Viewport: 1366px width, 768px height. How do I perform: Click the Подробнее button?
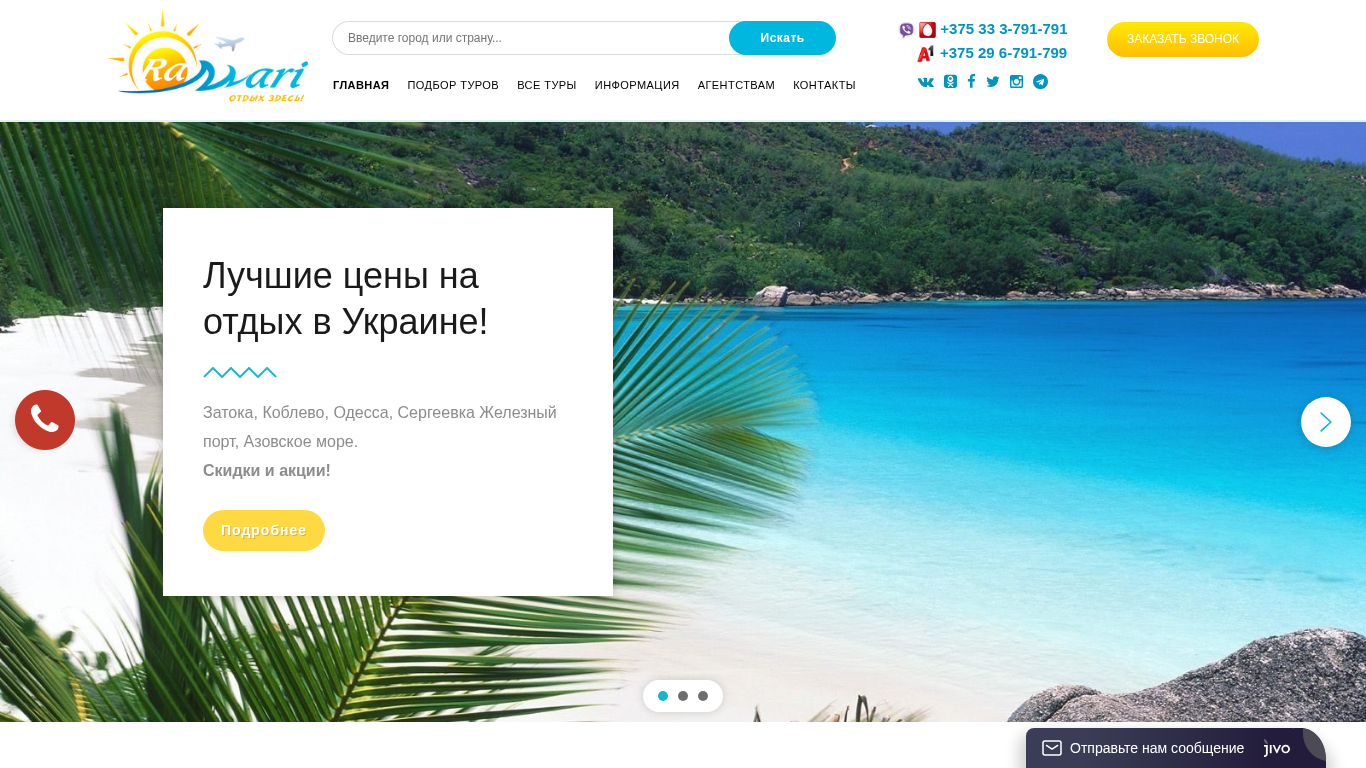[x=264, y=530]
